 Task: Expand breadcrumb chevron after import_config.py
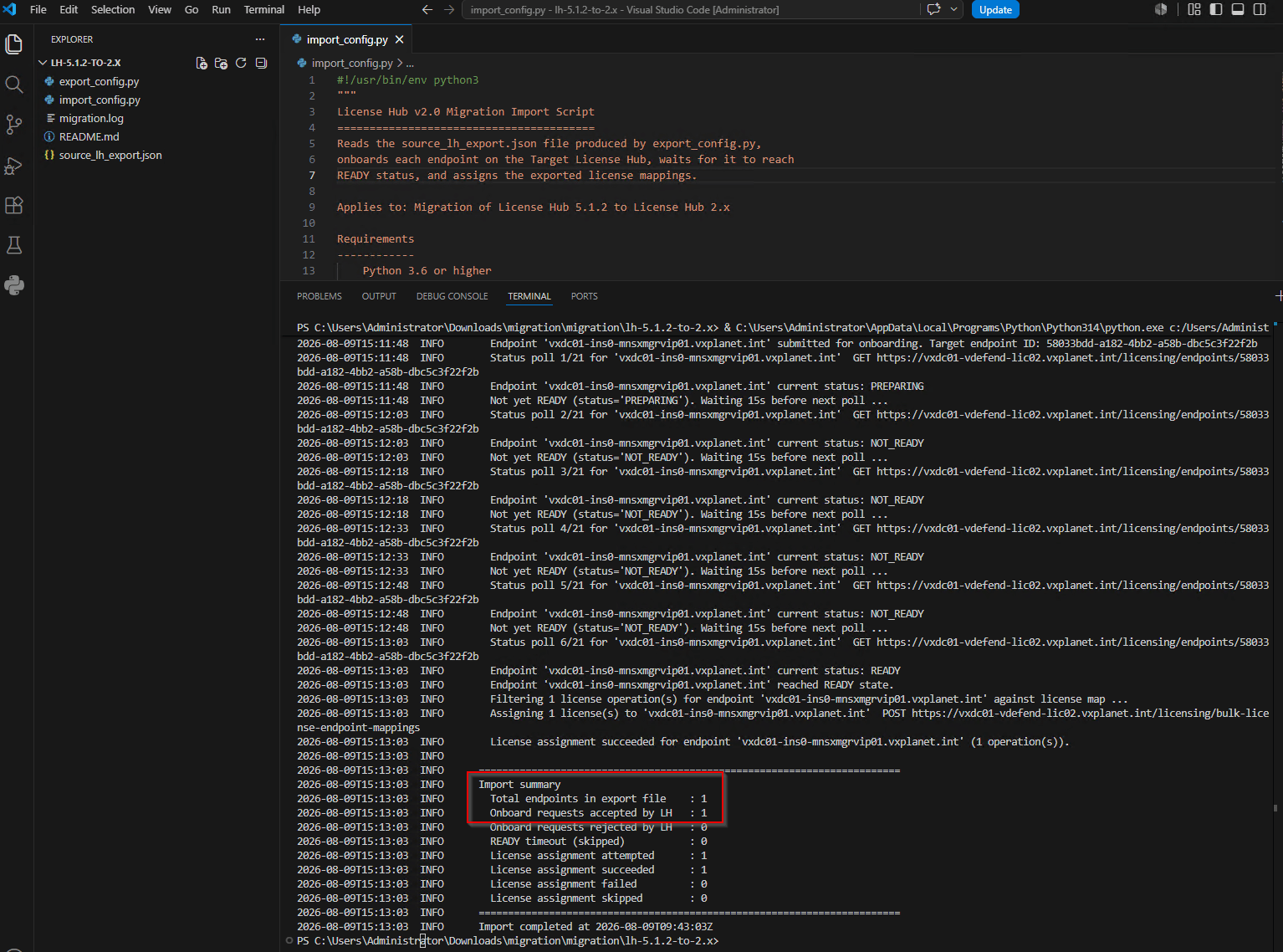400,63
